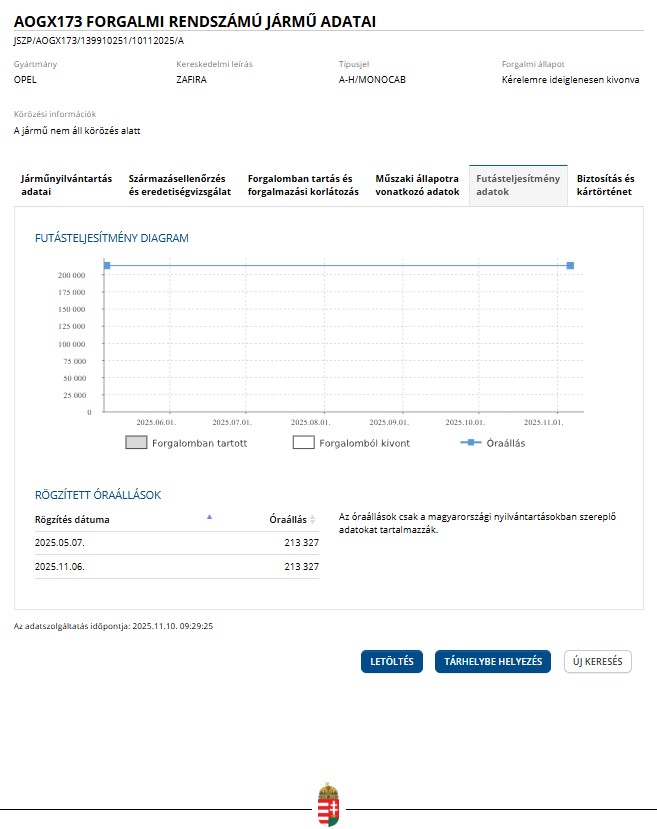Screen dimensions: 657x829
Task: Click the TÁRHELYBE HELYEZÉS button
Action: pyautogui.click(x=492, y=662)
